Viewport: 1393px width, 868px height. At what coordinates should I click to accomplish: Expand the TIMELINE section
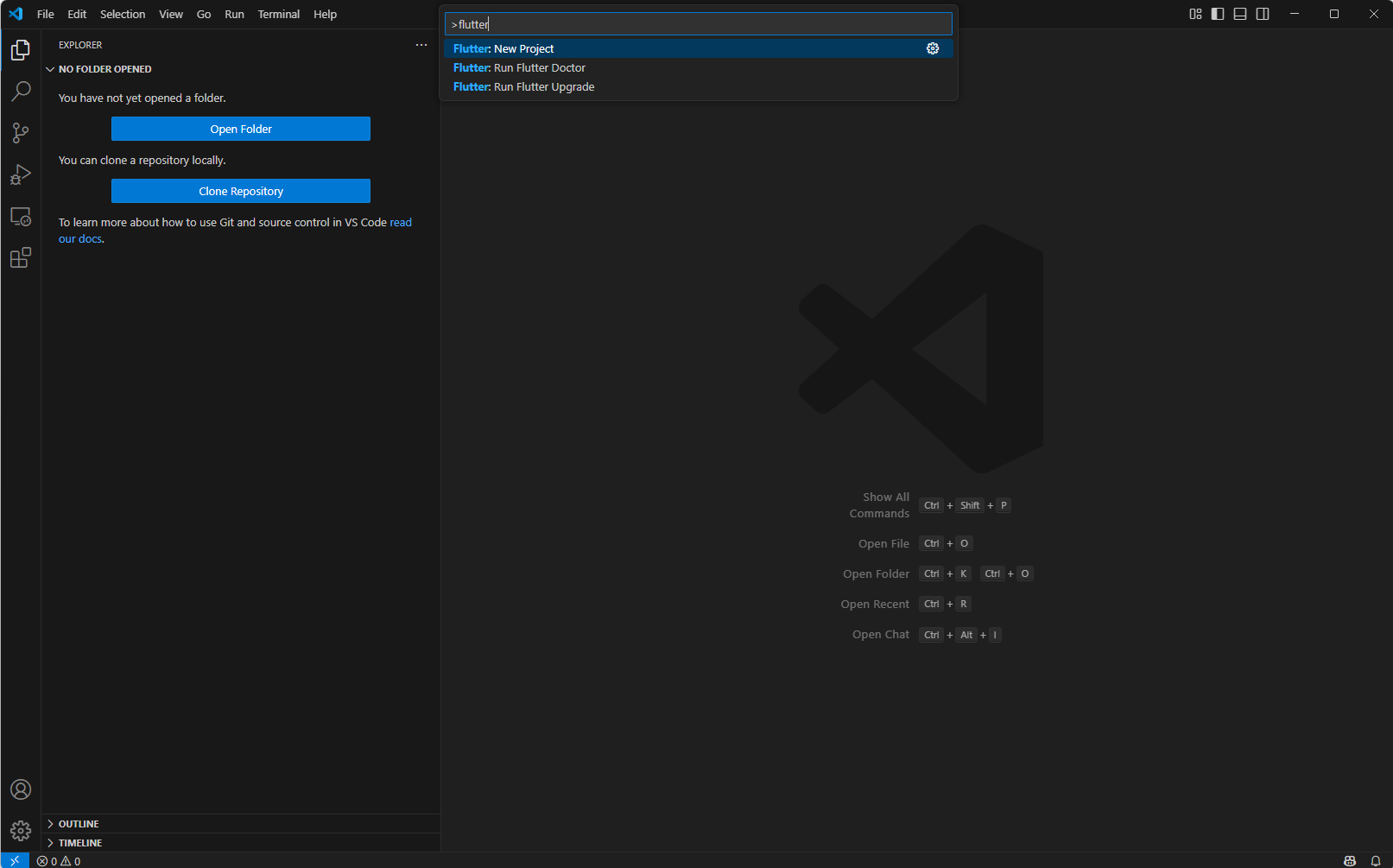[x=241, y=843]
